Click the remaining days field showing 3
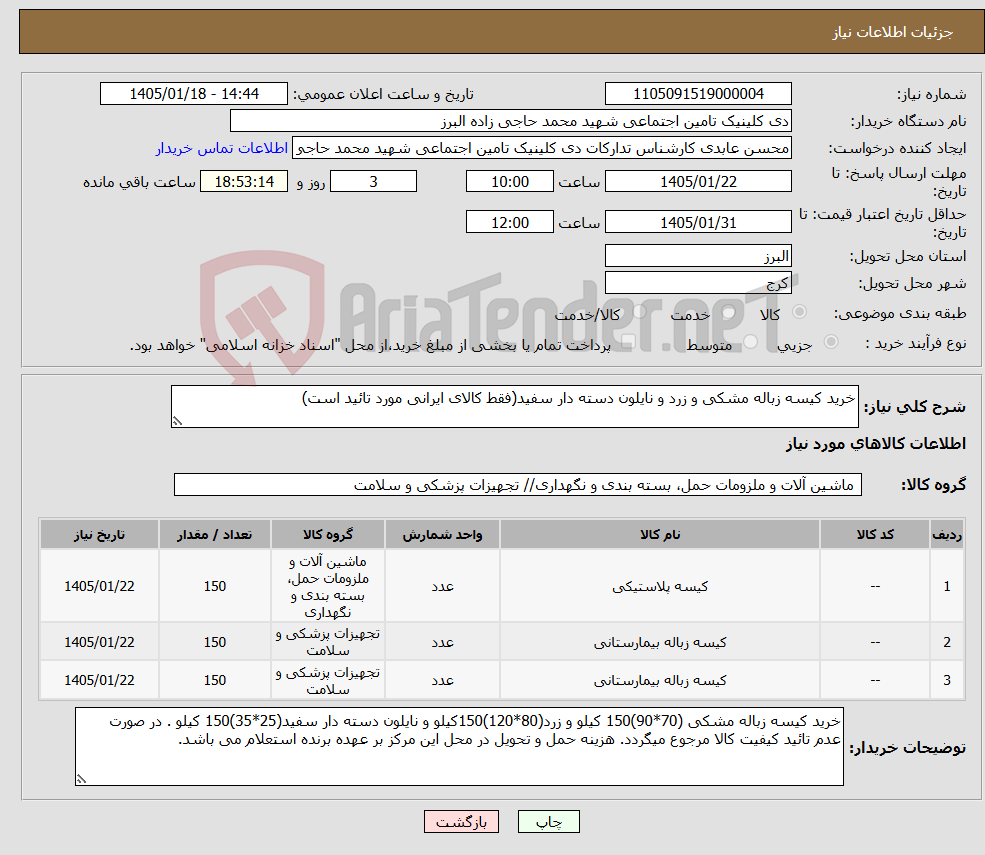 pos(373,182)
